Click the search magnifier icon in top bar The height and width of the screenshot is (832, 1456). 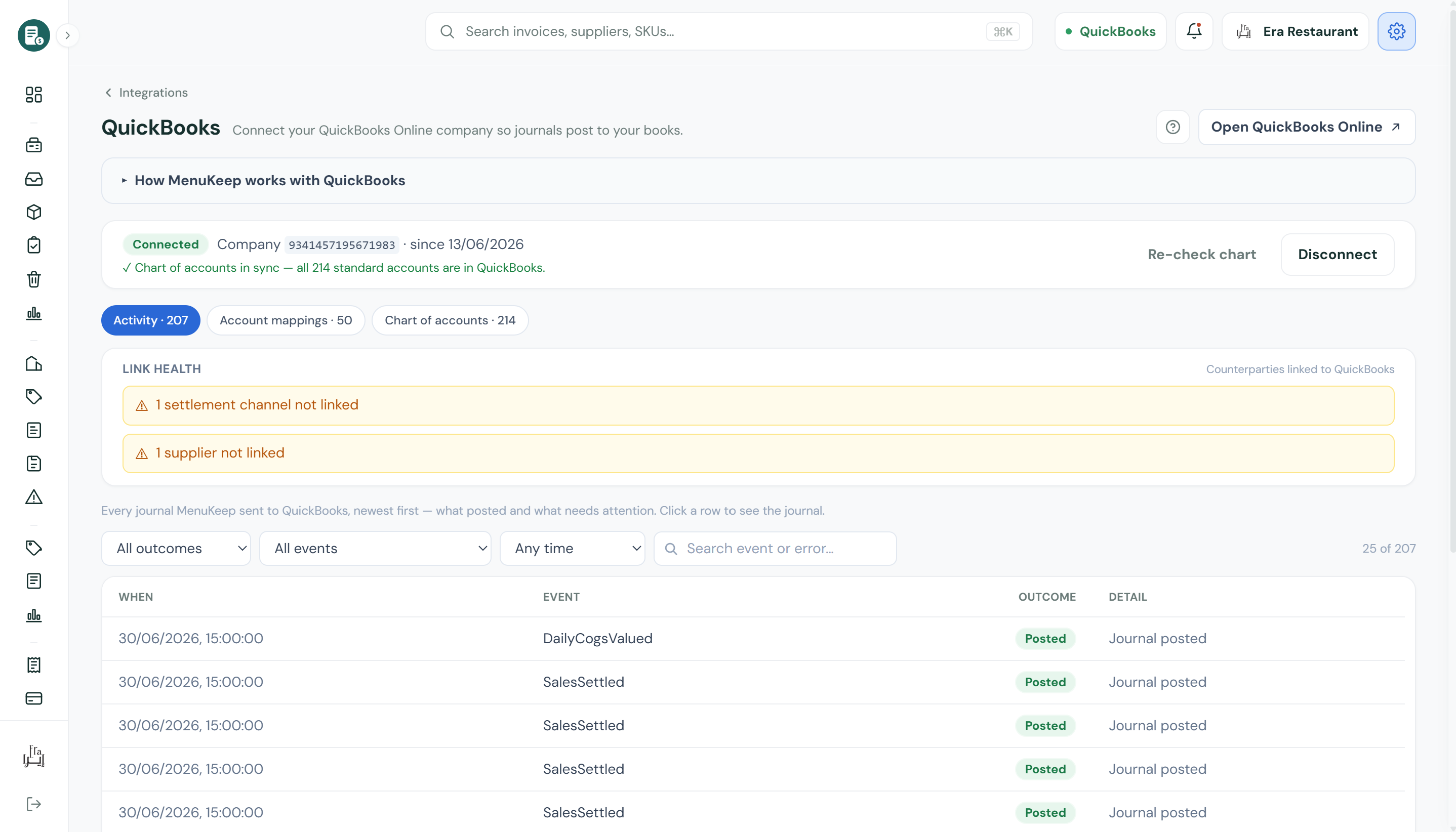[447, 31]
